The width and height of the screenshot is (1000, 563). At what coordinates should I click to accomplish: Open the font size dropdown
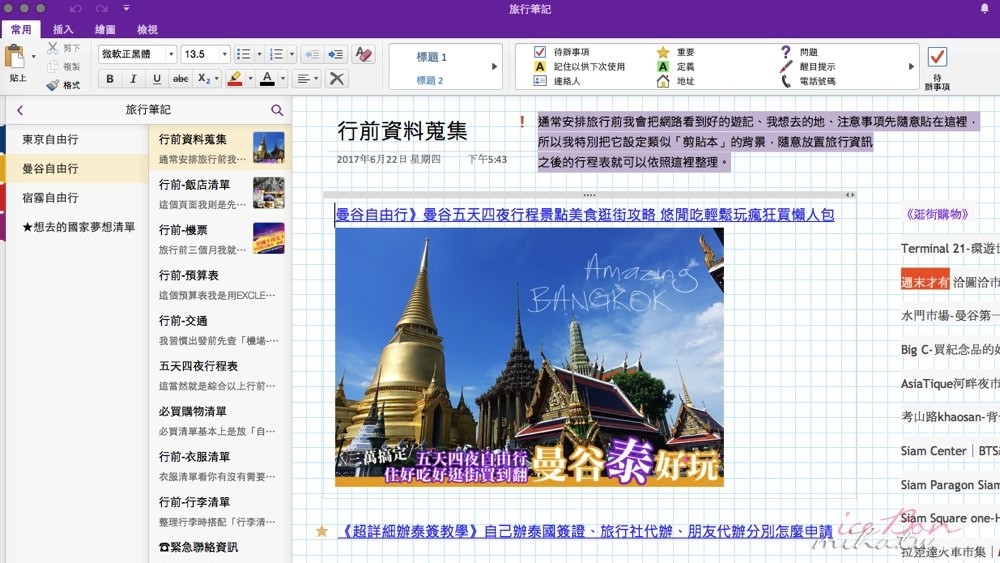224,54
